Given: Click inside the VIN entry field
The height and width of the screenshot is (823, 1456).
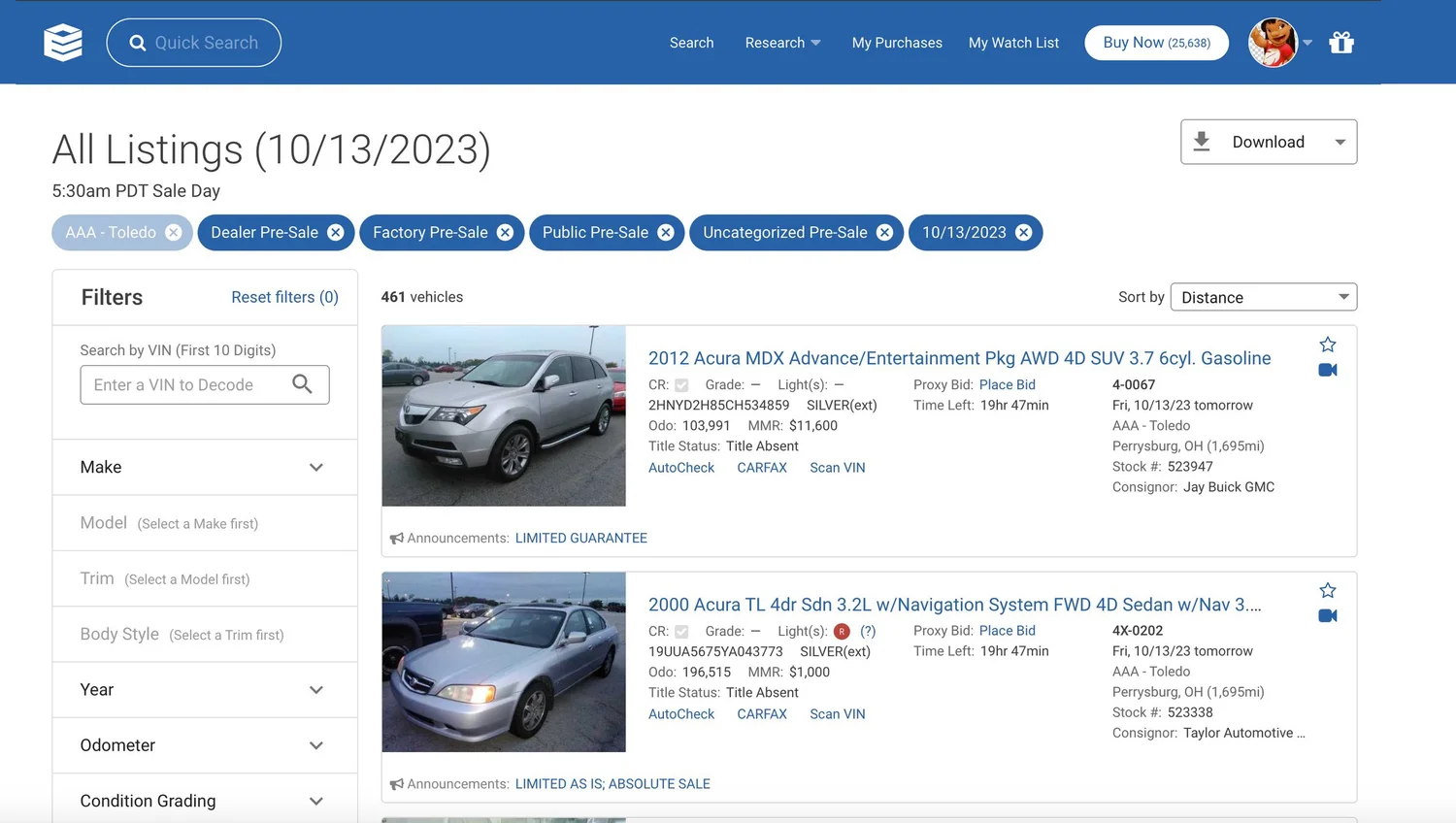Looking at the screenshot, I should pos(180,384).
